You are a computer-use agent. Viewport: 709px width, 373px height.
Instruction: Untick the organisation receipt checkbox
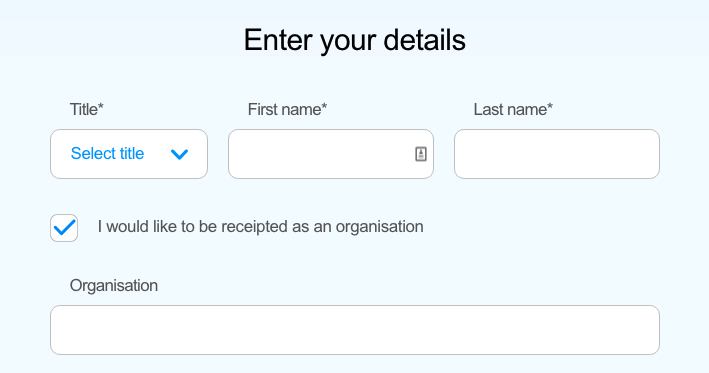pos(64,228)
